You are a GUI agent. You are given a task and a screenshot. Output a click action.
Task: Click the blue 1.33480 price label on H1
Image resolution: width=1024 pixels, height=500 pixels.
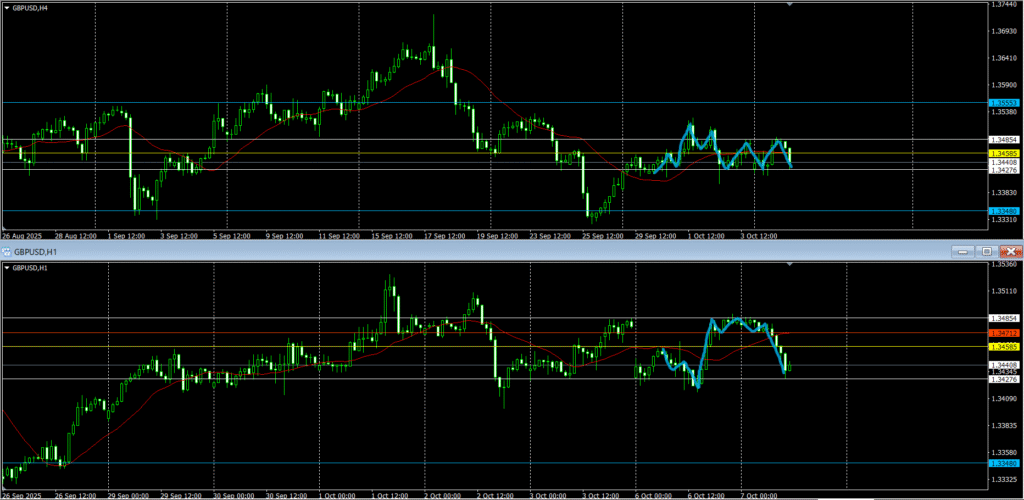point(1003,463)
